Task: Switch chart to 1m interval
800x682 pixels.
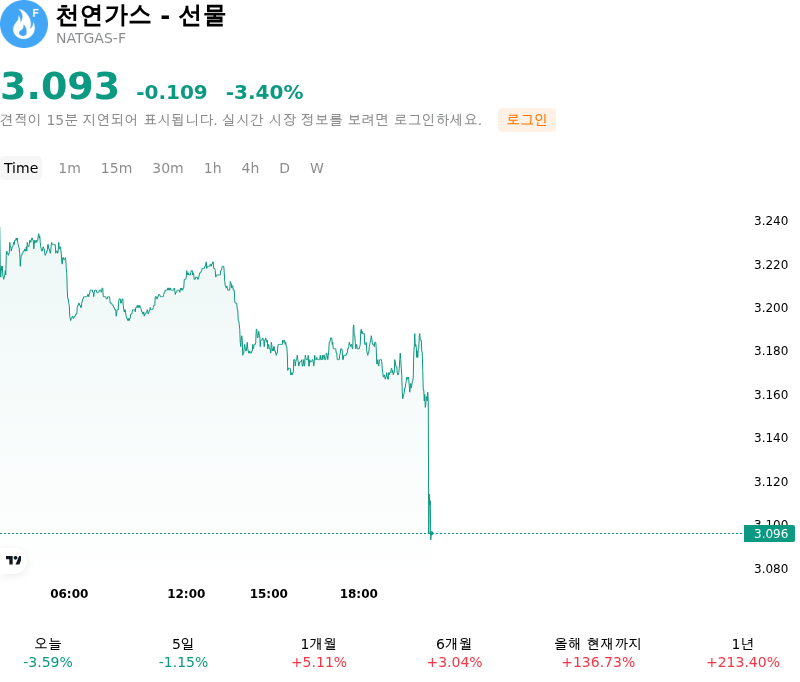Action: (69, 168)
